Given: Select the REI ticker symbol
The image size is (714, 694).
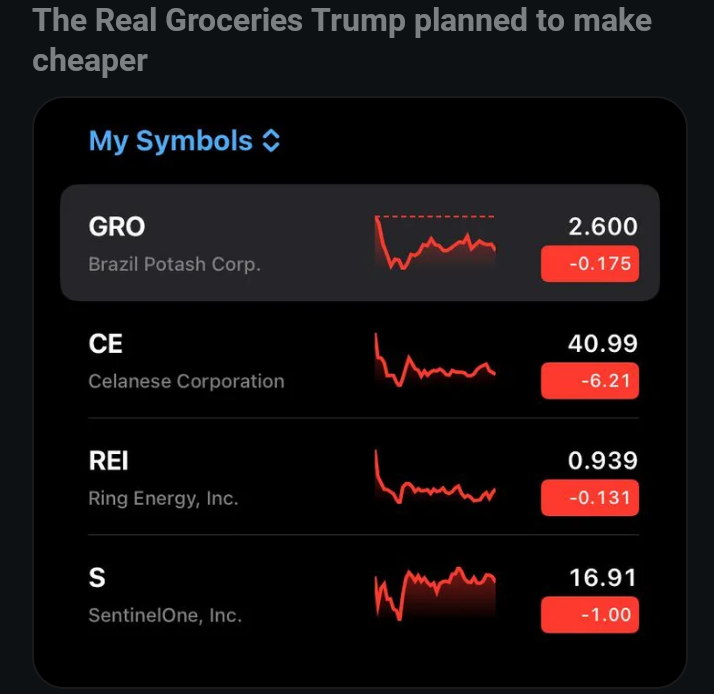Looking at the screenshot, I should pyautogui.click(x=108, y=460).
